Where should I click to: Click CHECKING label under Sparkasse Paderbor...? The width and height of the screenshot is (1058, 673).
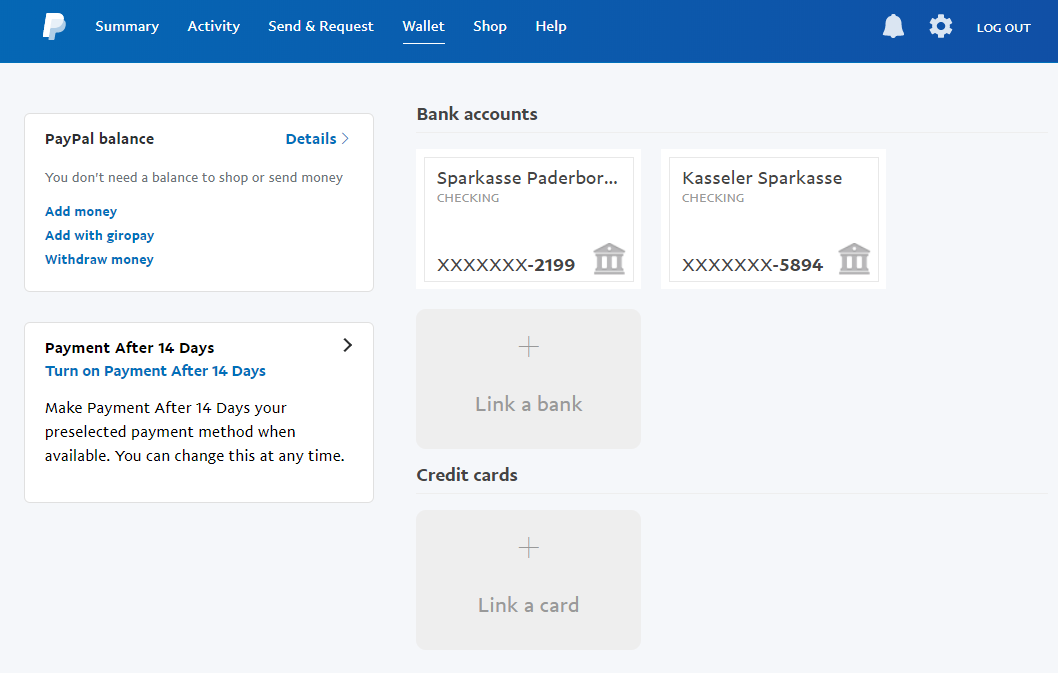pos(468,198)
